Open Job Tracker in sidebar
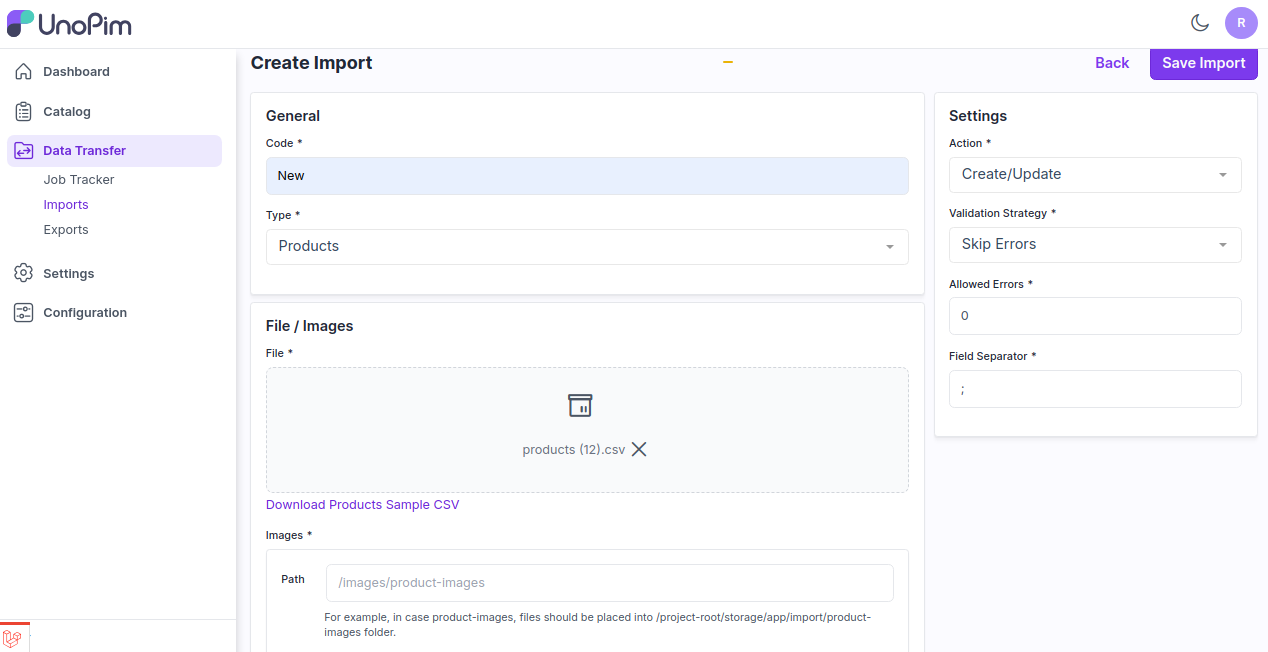Viewport: 1268px width, 652px height. coord(79,180)
